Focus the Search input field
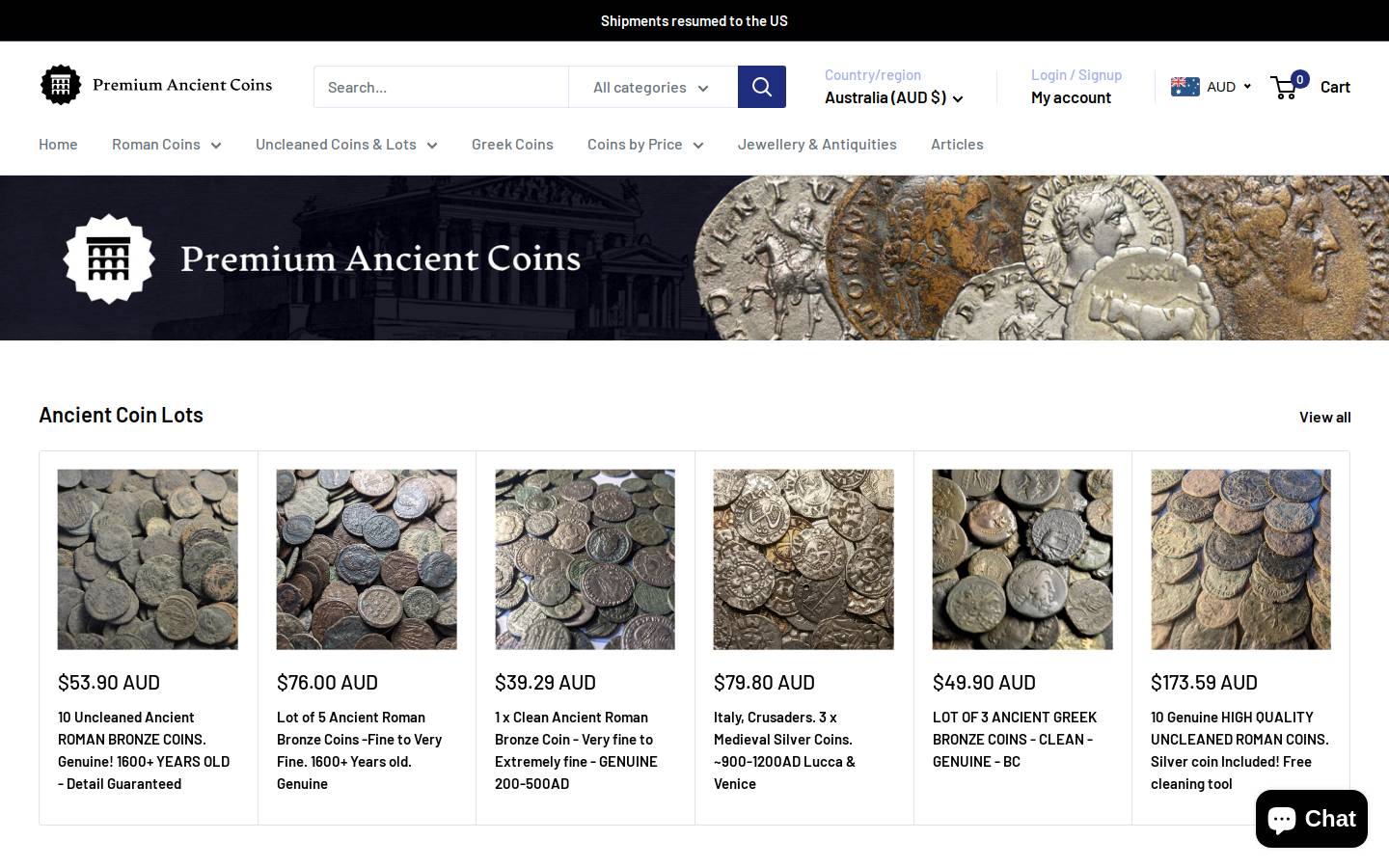 (x=441, y=87)
